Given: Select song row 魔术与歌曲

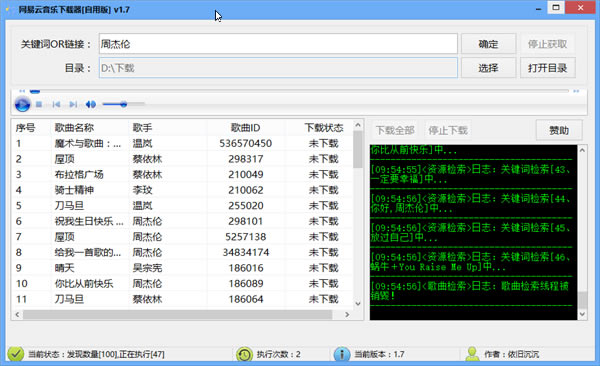Looking at the screenshot, I should tap(182, 144).
